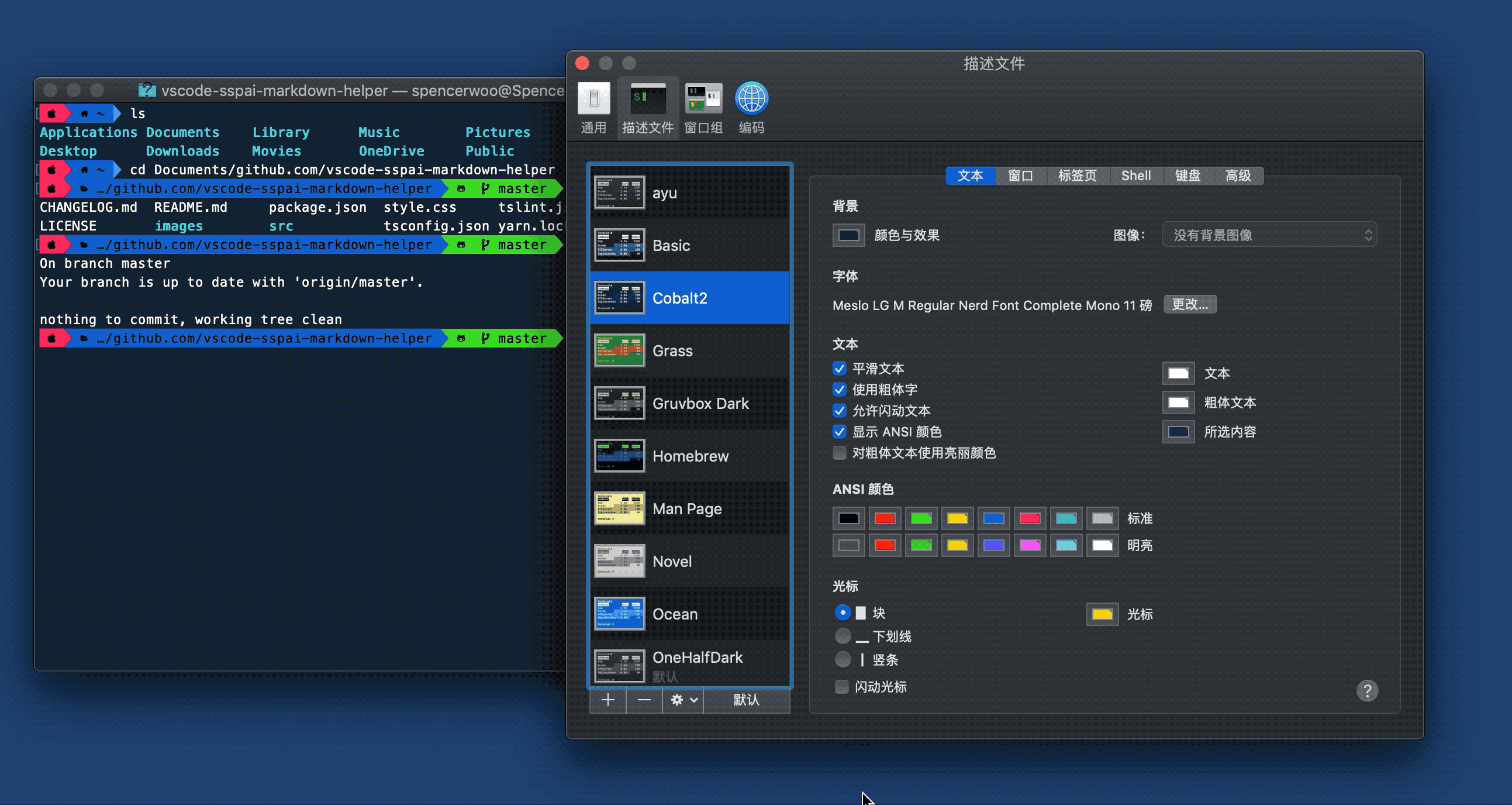Switch to the 窗口 tab
This screenshot has height=805, width=1512.
pos(1020,176)
